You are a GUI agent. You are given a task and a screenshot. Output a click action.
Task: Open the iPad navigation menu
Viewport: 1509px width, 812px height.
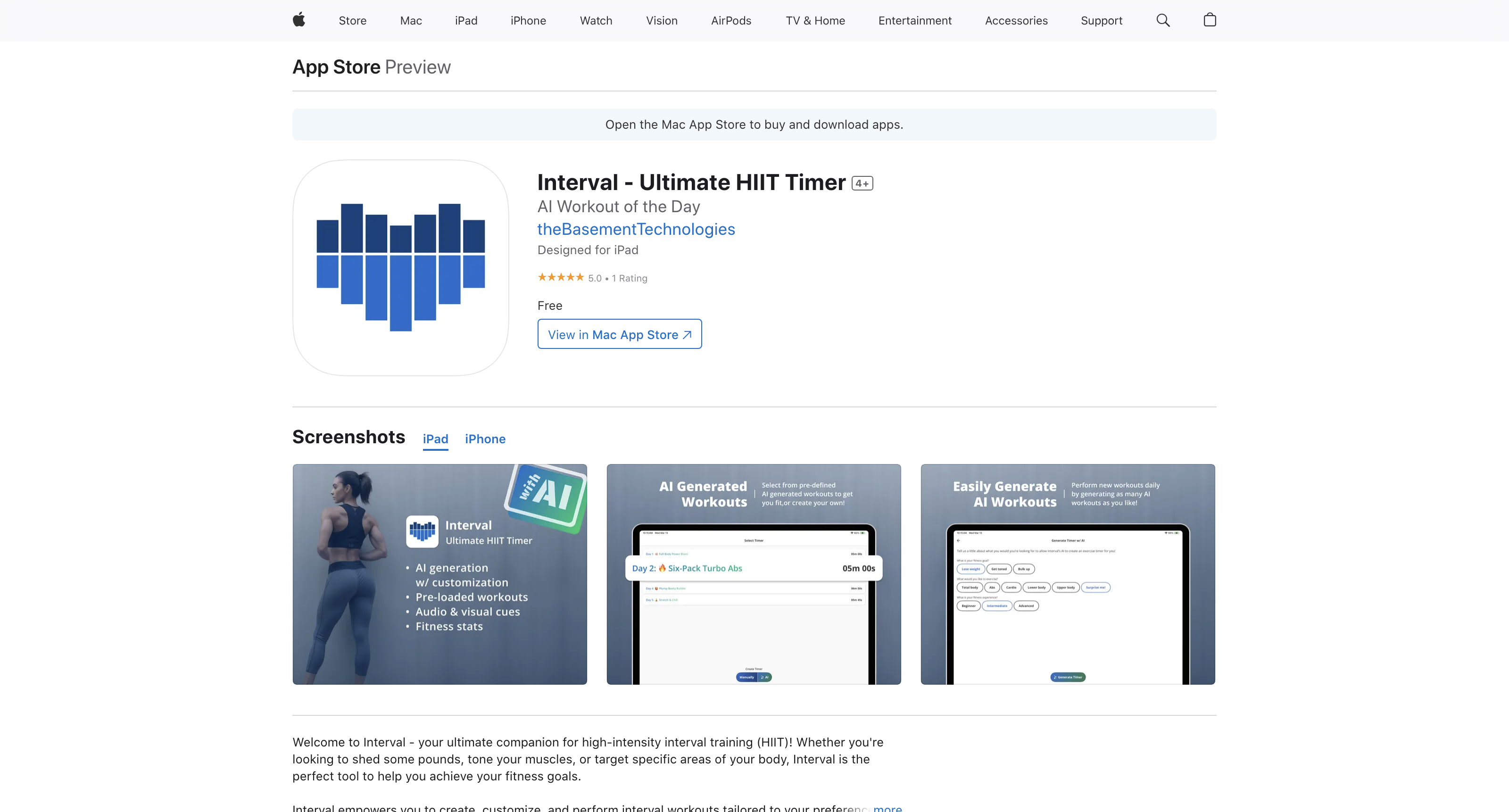466,20
